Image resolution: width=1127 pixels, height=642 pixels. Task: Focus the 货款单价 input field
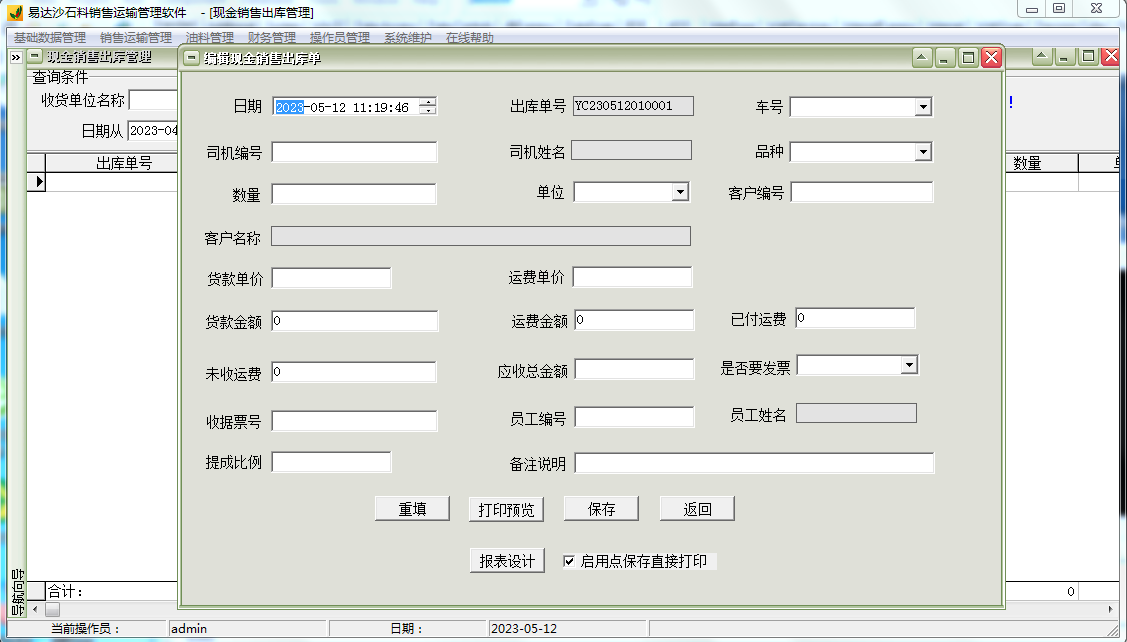click(x=331, y=278)
